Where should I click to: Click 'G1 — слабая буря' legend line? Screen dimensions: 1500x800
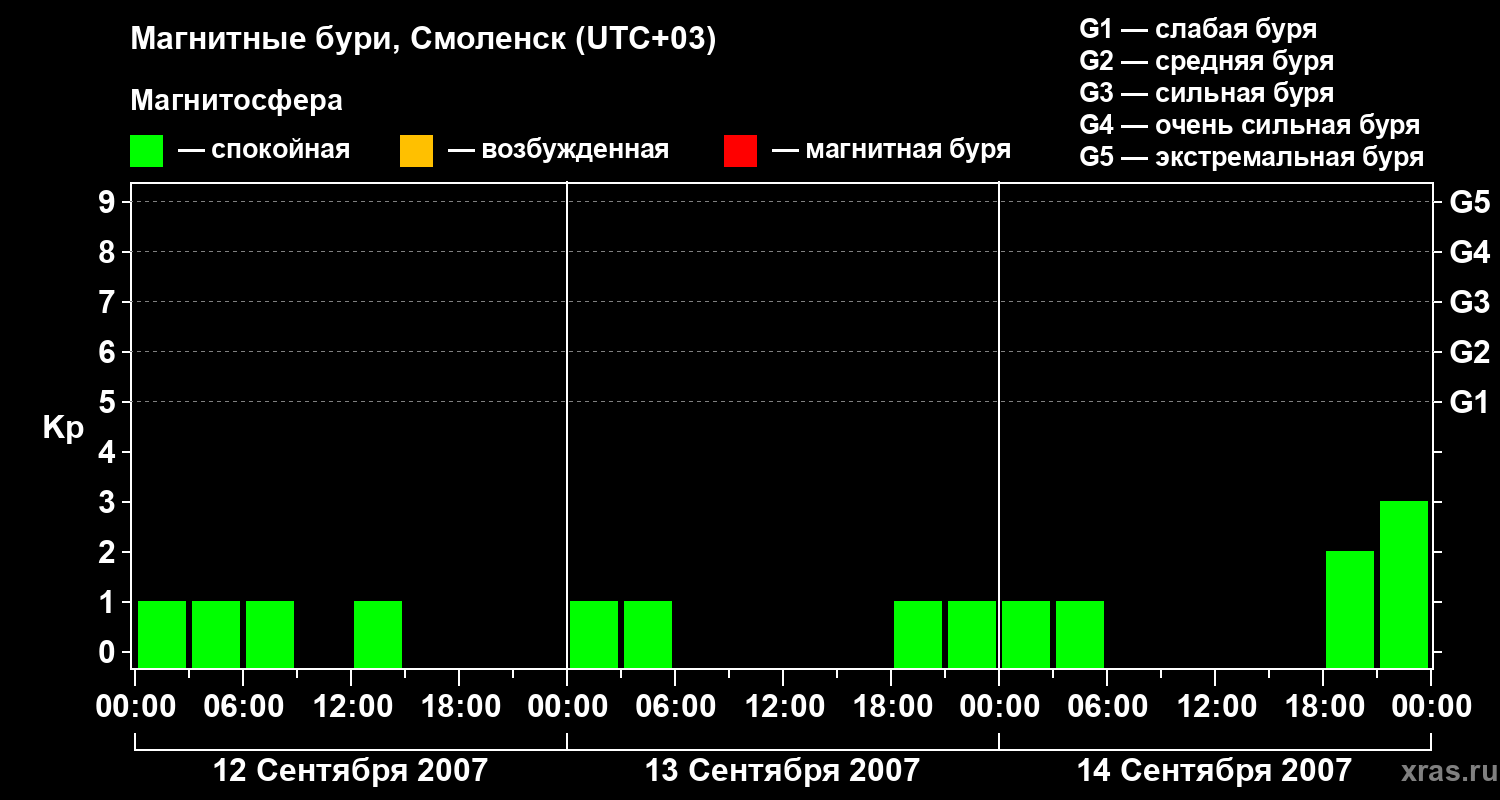pos(1198,29)
